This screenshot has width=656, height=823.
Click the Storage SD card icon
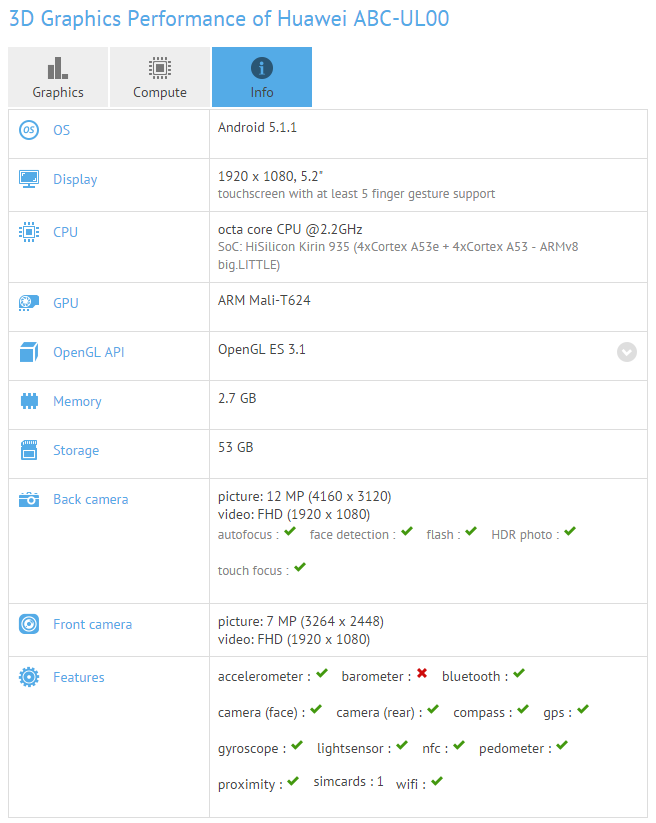coord(29,450)
